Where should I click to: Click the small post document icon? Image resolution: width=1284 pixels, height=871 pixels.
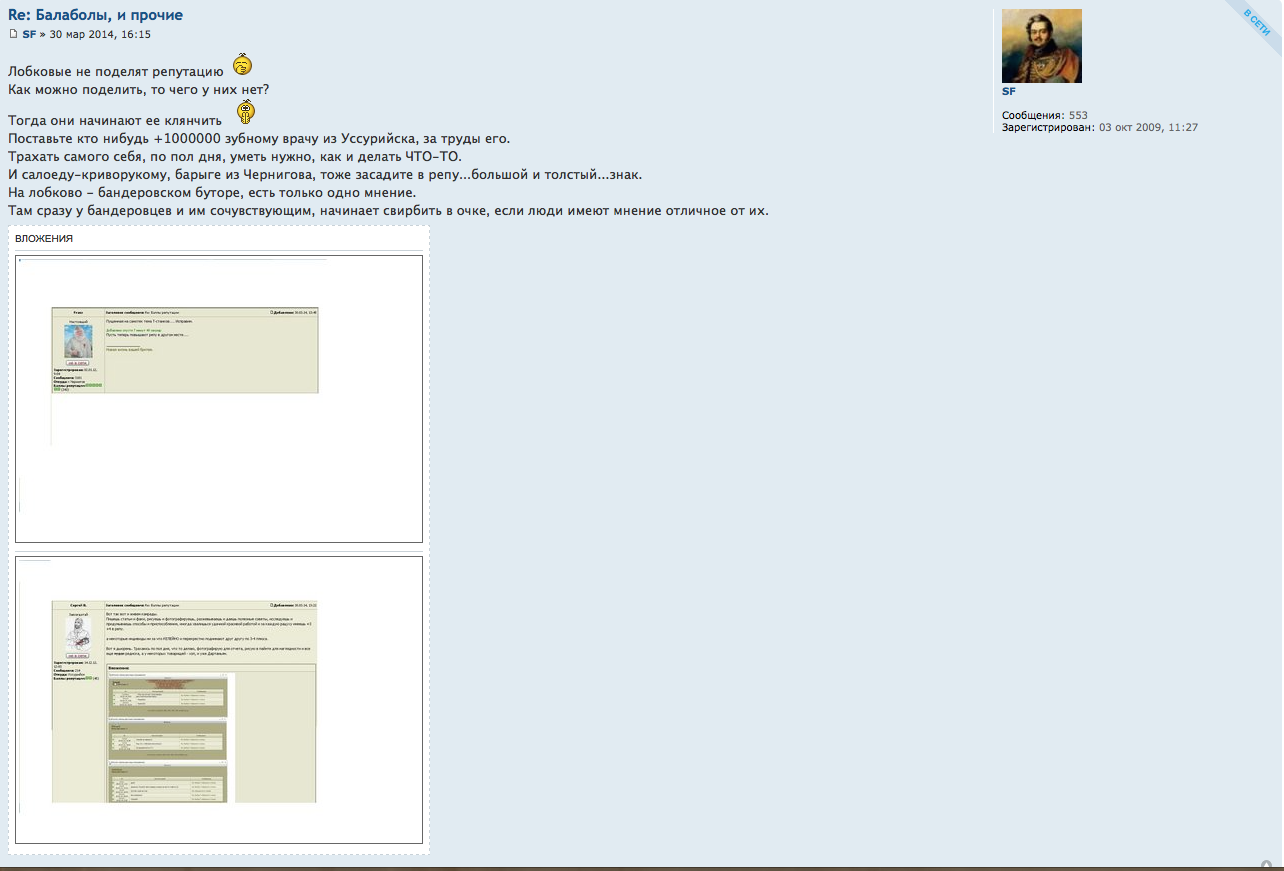click(13, 34)
